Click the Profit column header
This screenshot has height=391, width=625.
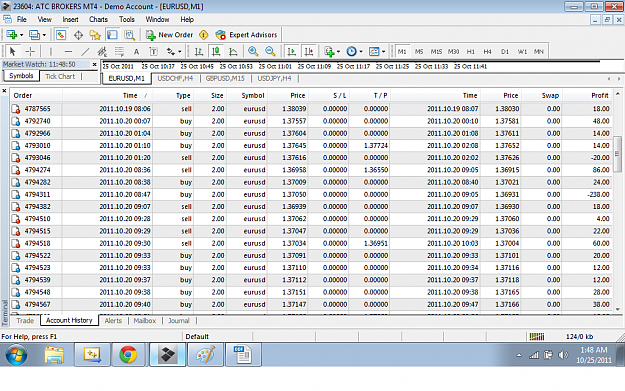coord(588,96)
